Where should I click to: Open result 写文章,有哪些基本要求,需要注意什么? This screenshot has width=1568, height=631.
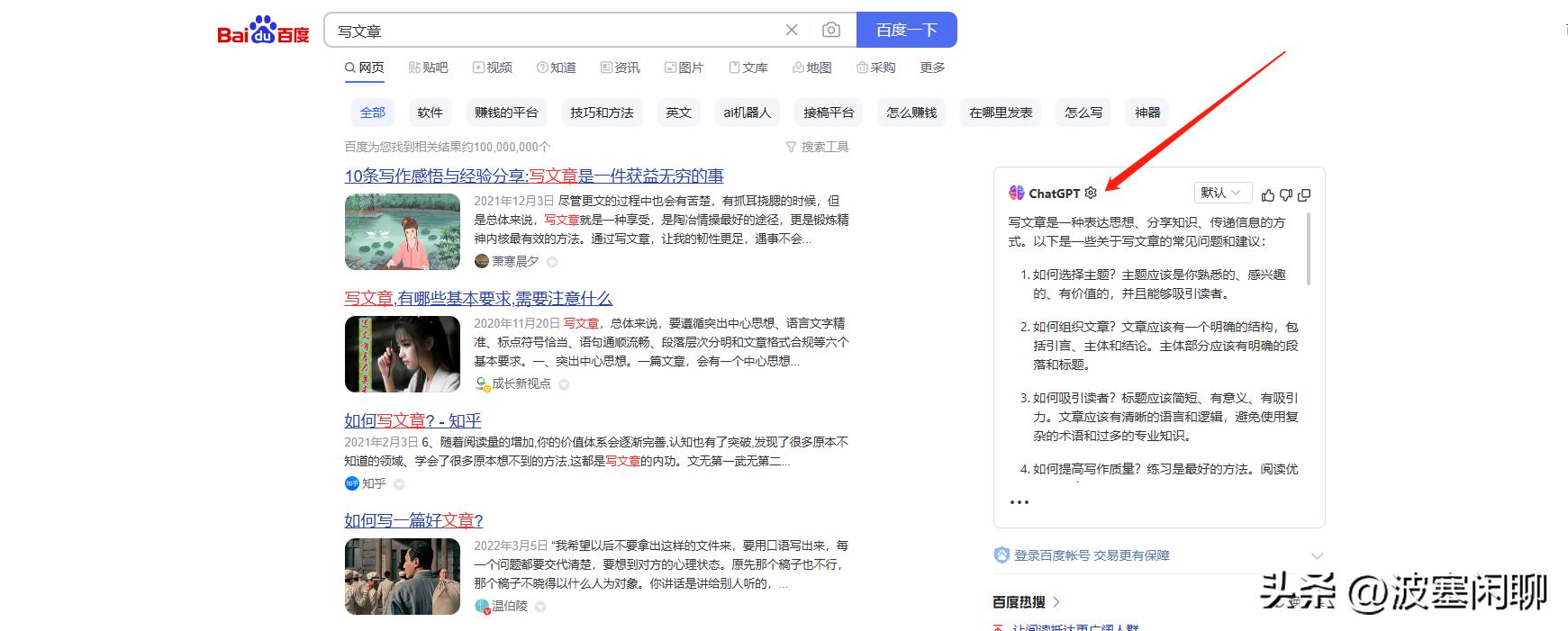point(478,299)
